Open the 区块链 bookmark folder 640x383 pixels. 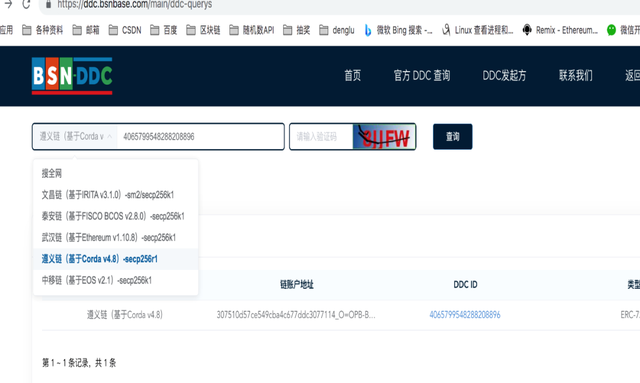pyautogui.click(x=203, y=30)
